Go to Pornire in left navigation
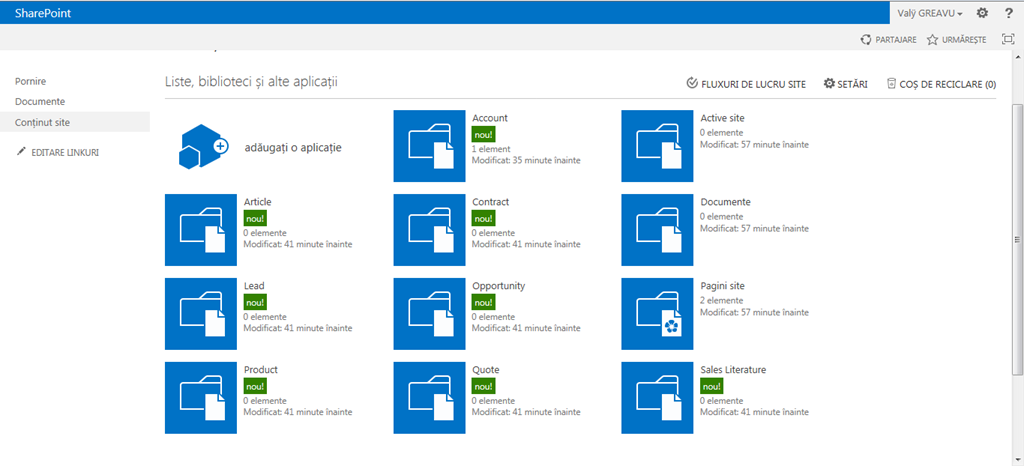 [31, 81]
